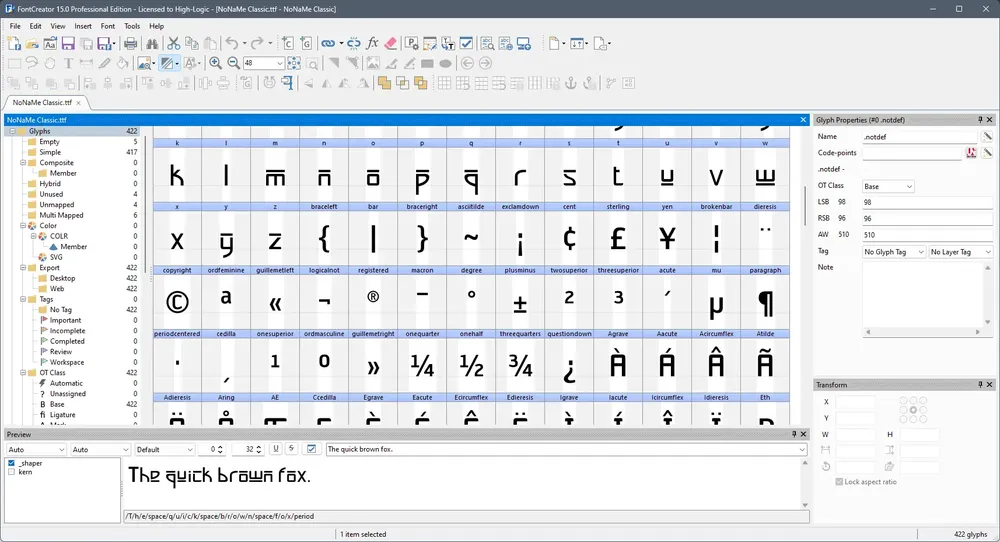
Task: Collapse the OT Class tree node
Action: coord(23,372)
